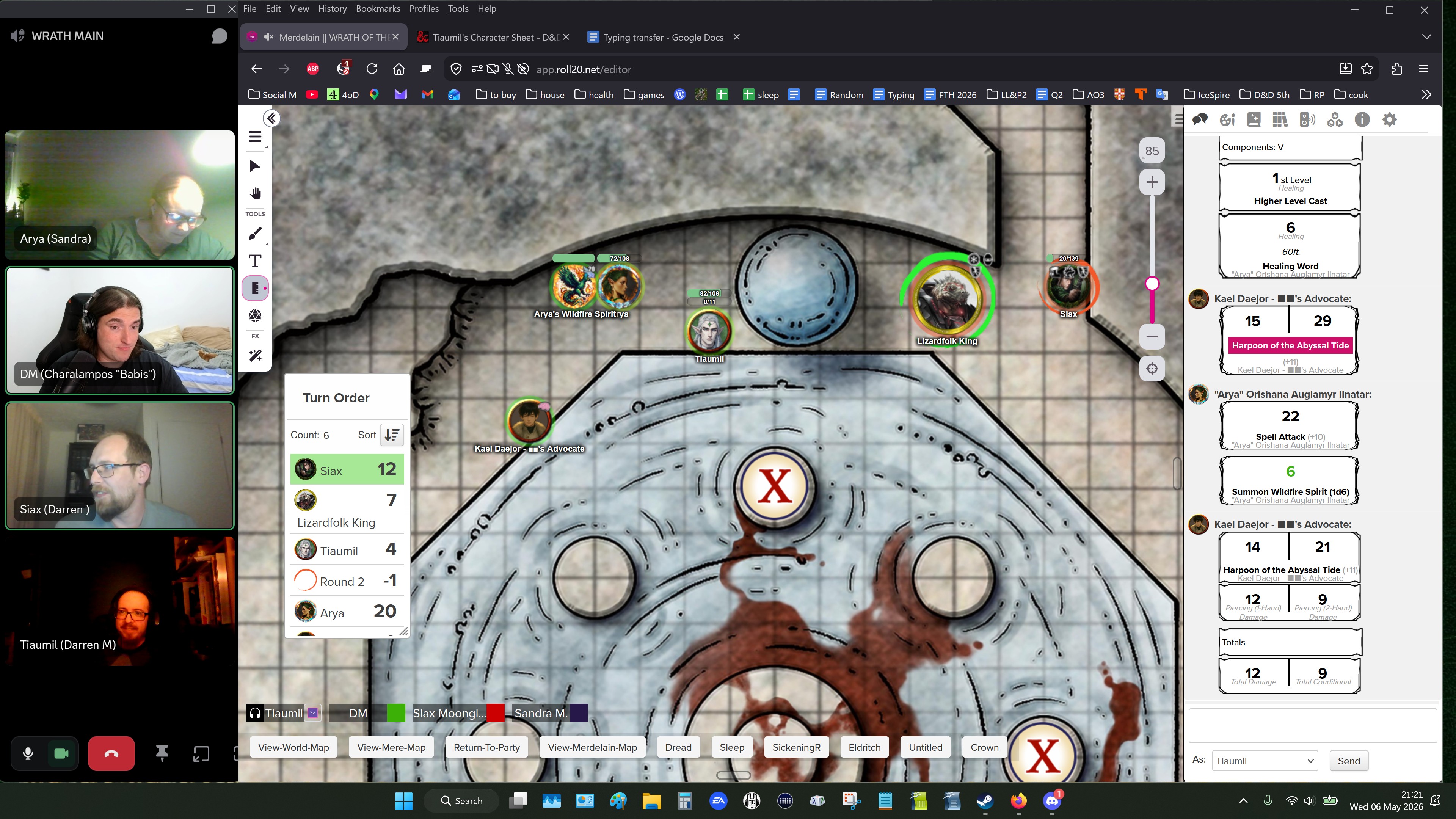Open the Jukebox speaker icon
1456x819 pixels.
pos(1307,120)
